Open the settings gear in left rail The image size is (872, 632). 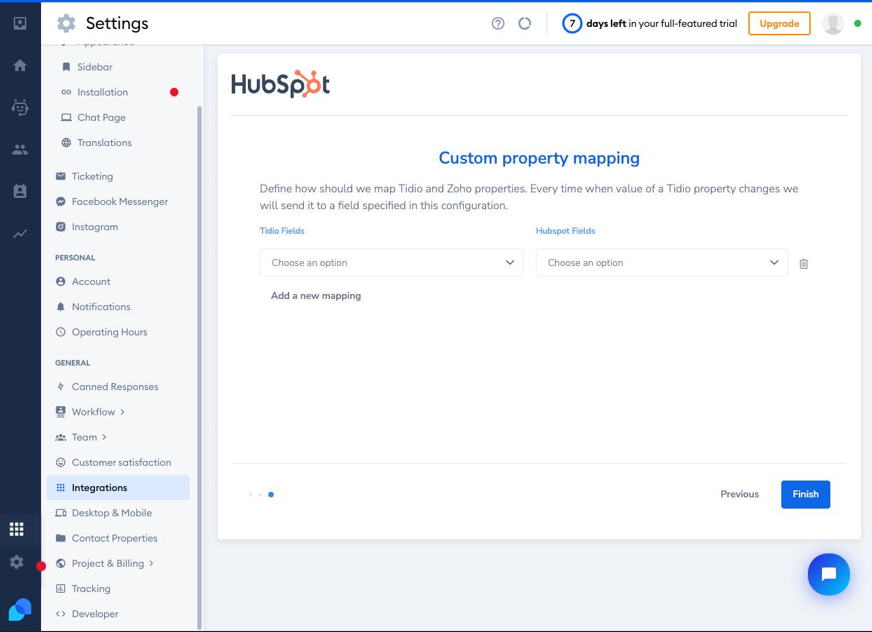[17, 562]
